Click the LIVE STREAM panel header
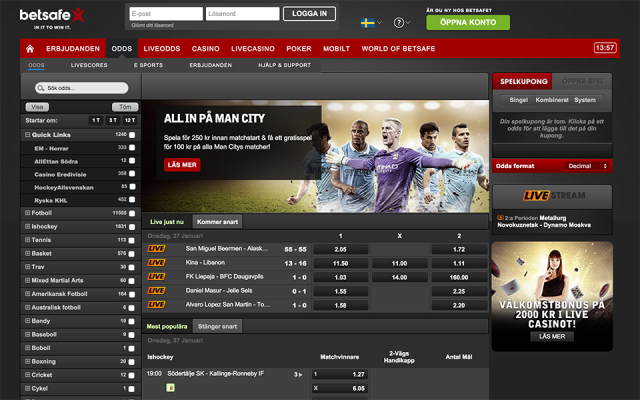 [552, 196]
